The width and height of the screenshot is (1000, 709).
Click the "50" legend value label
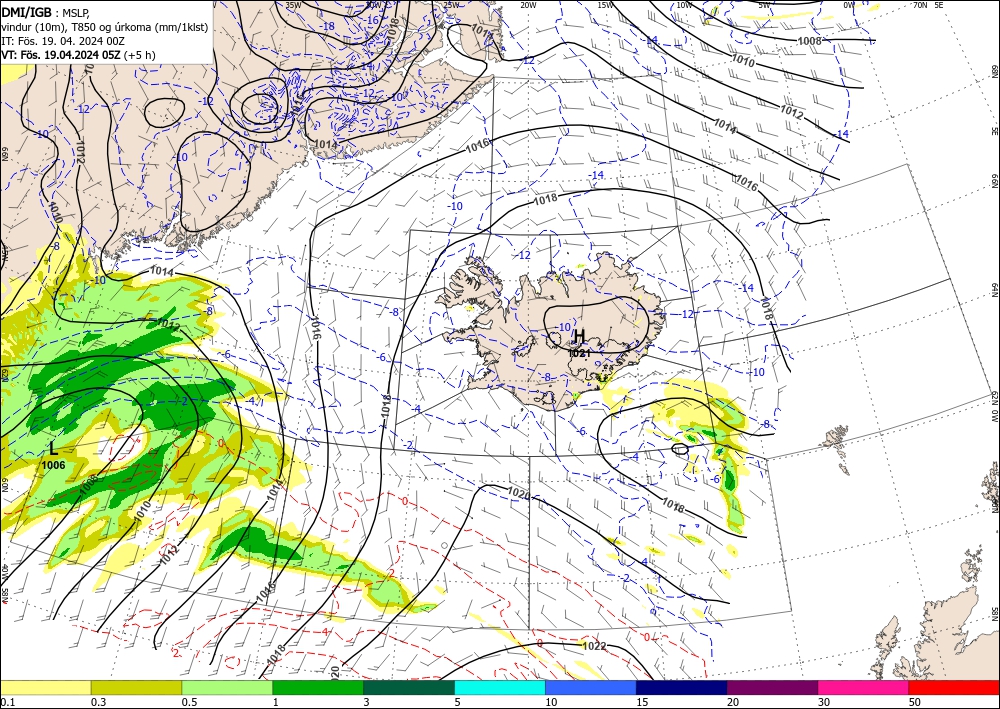pos(915,702)
